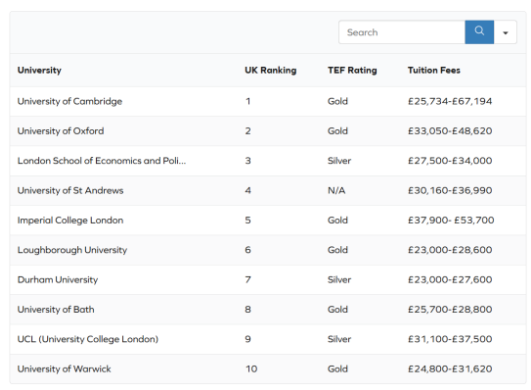The width and height of the screenshot is (531, 390).
Task: Click ranking value 4 for St Andrews
Action: point(248,190)
